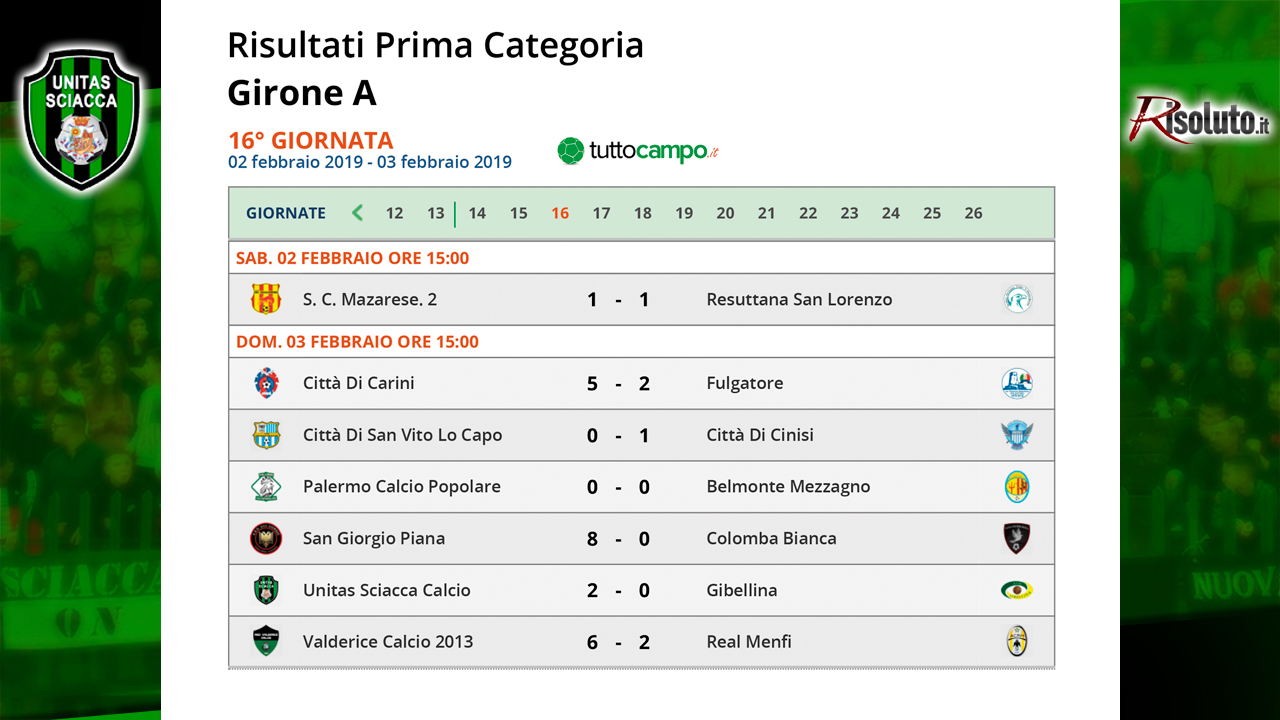
Task: Click San Giorgio Piana team crest
Action: click(x=265, y=538)
